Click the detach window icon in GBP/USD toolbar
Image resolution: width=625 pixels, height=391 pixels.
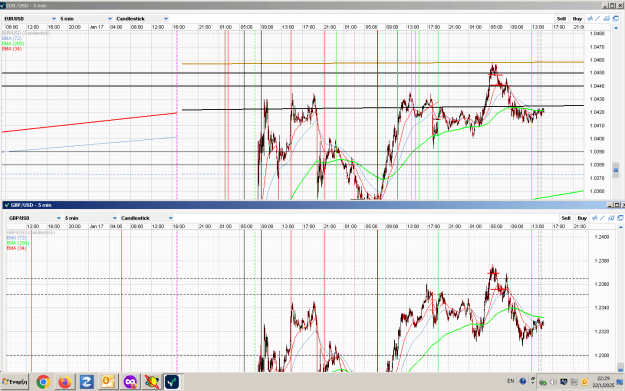click(x=621, y=218)
